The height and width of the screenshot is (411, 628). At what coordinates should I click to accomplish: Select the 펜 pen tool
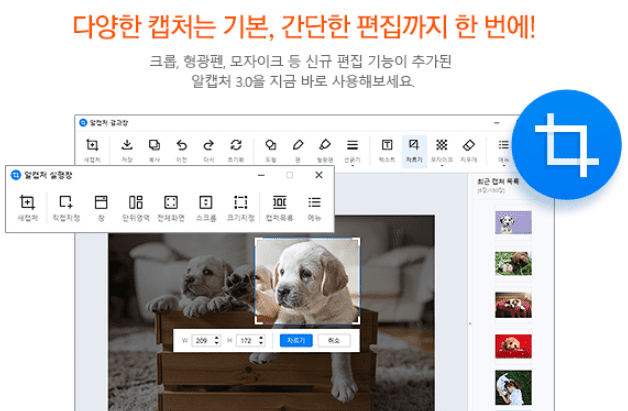[298, 150]
